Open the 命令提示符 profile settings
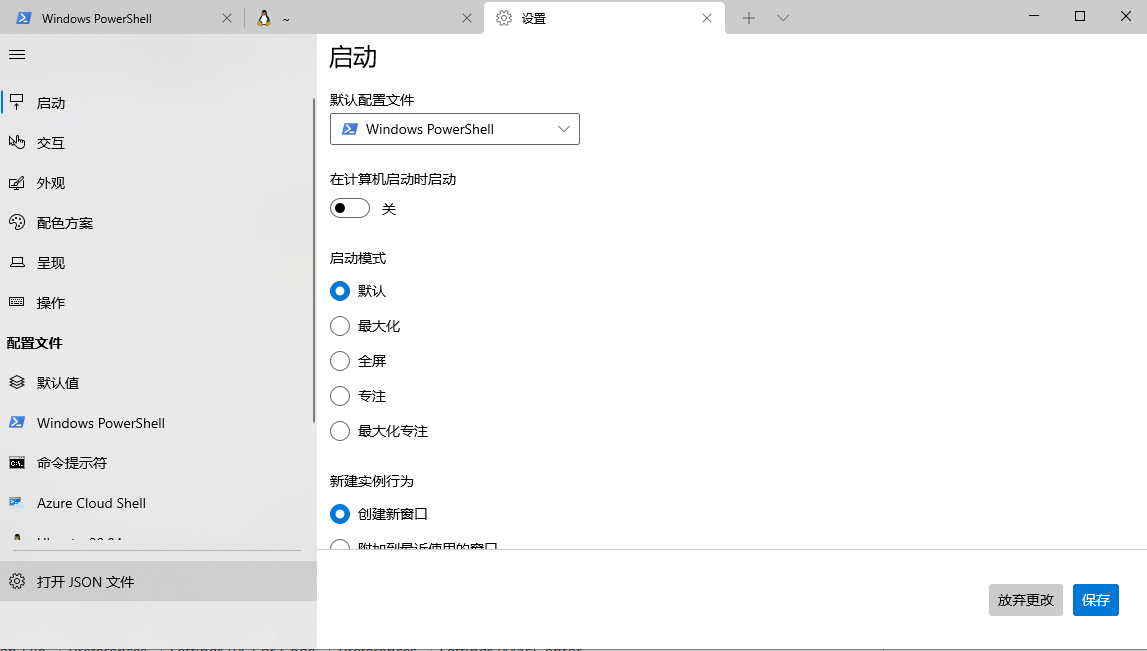 coord(158,463)
